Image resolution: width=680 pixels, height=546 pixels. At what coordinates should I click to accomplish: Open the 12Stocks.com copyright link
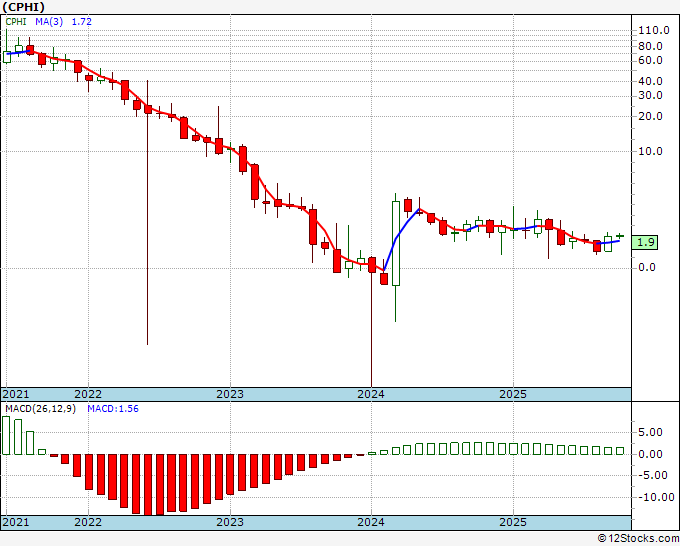click(x=638, y=539)
